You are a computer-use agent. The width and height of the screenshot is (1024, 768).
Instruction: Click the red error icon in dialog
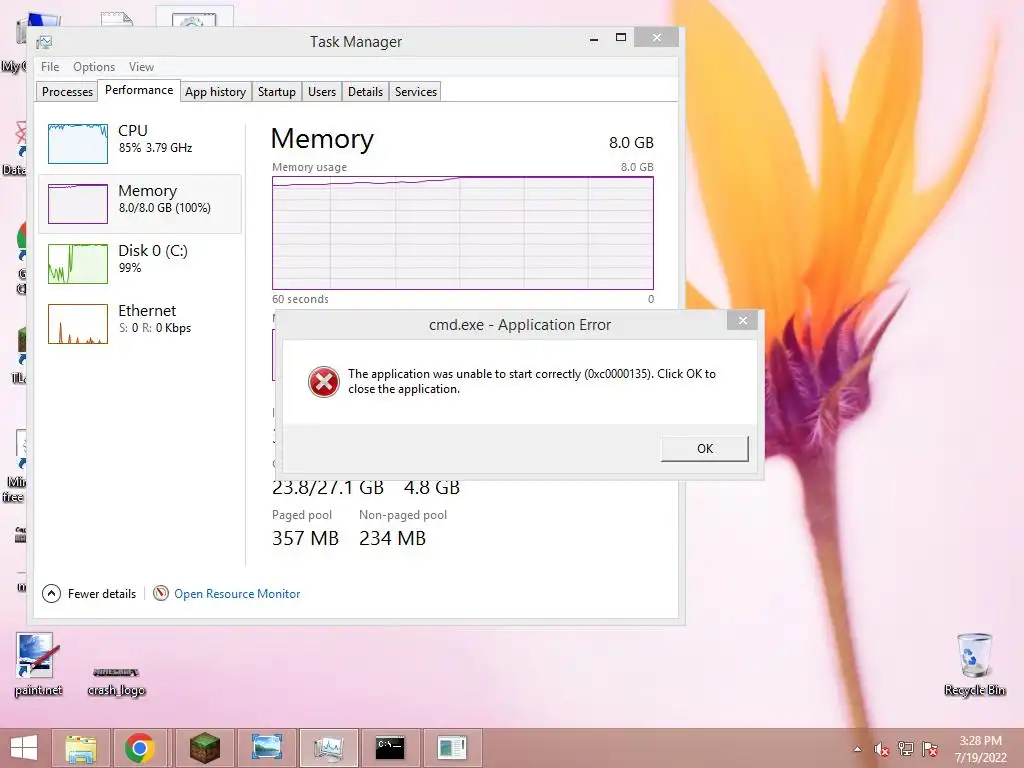[x=324, y=382]
